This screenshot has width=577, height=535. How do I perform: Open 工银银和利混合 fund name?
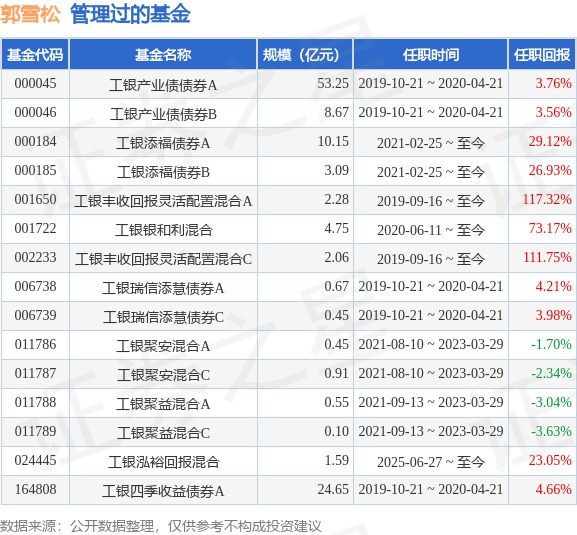[x=164, y=230]
